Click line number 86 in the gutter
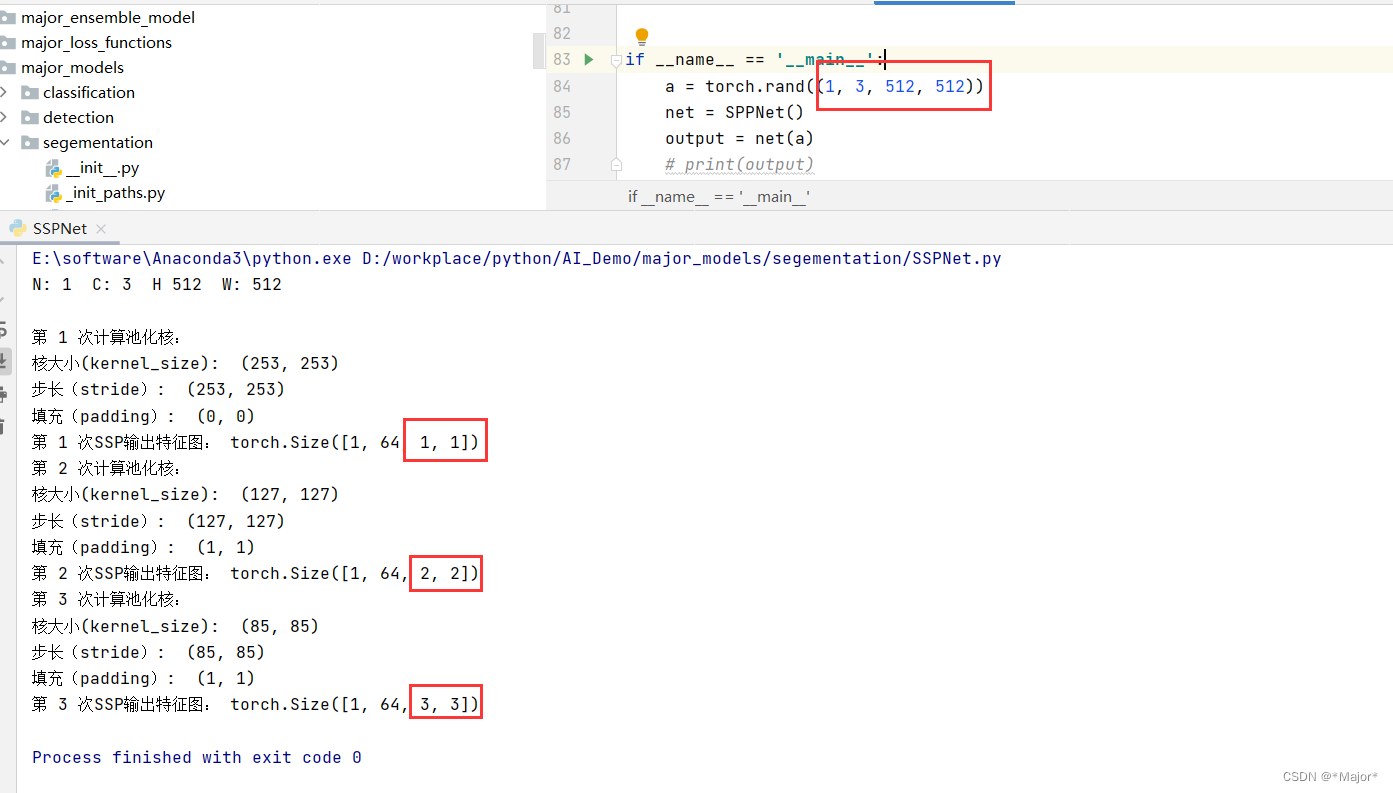Image resolution: width=1393 pixels, height=793 pixels. 561,138
